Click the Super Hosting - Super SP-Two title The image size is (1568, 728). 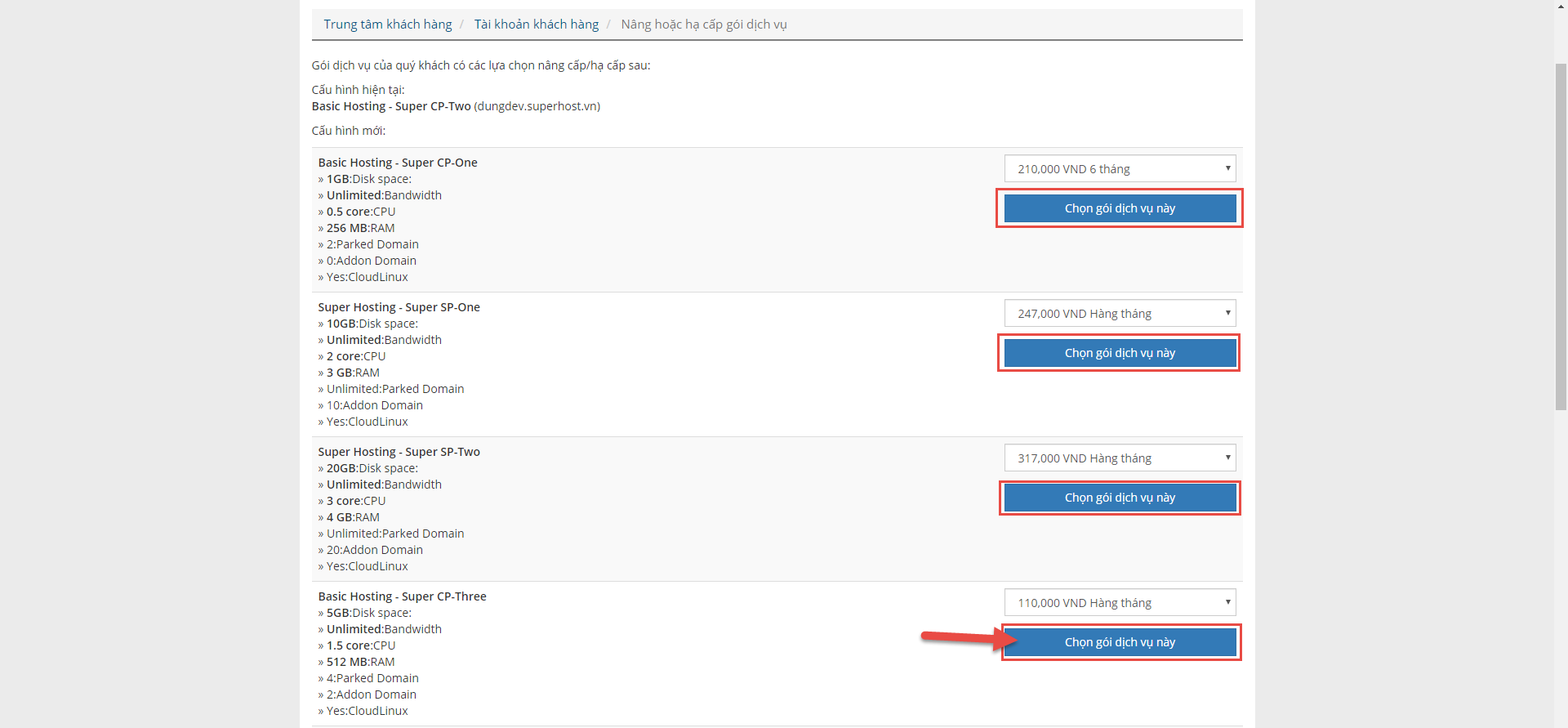coord(399,452)
